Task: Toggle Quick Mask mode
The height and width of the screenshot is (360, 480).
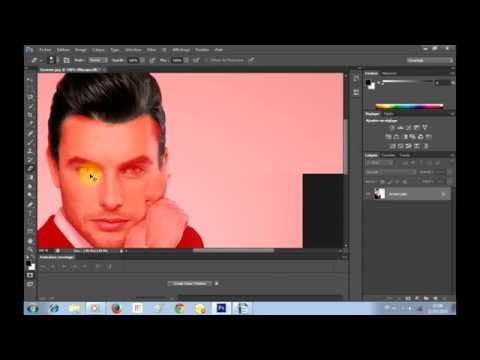Action: (30, 275)
